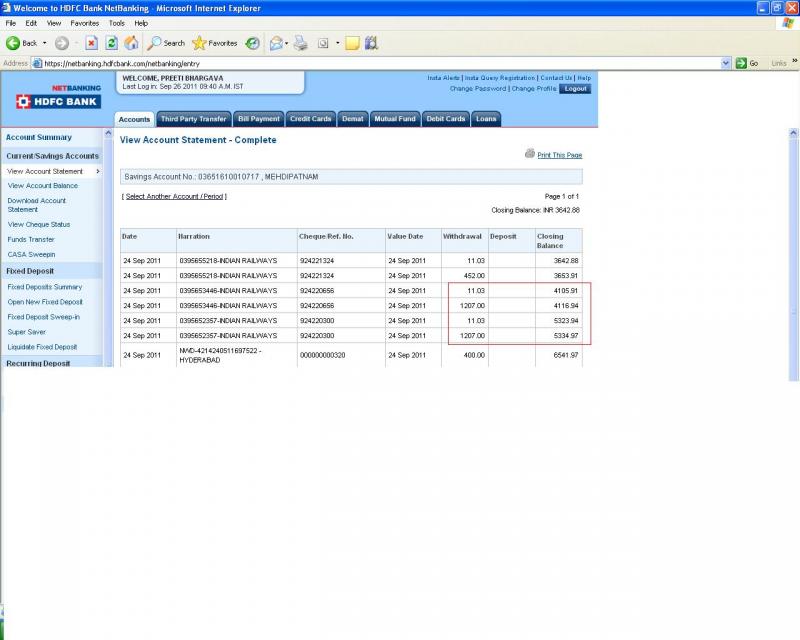The image size is (800, 640).
Task: Click the History toolbar icon
Action: click(x=253, y=43)
